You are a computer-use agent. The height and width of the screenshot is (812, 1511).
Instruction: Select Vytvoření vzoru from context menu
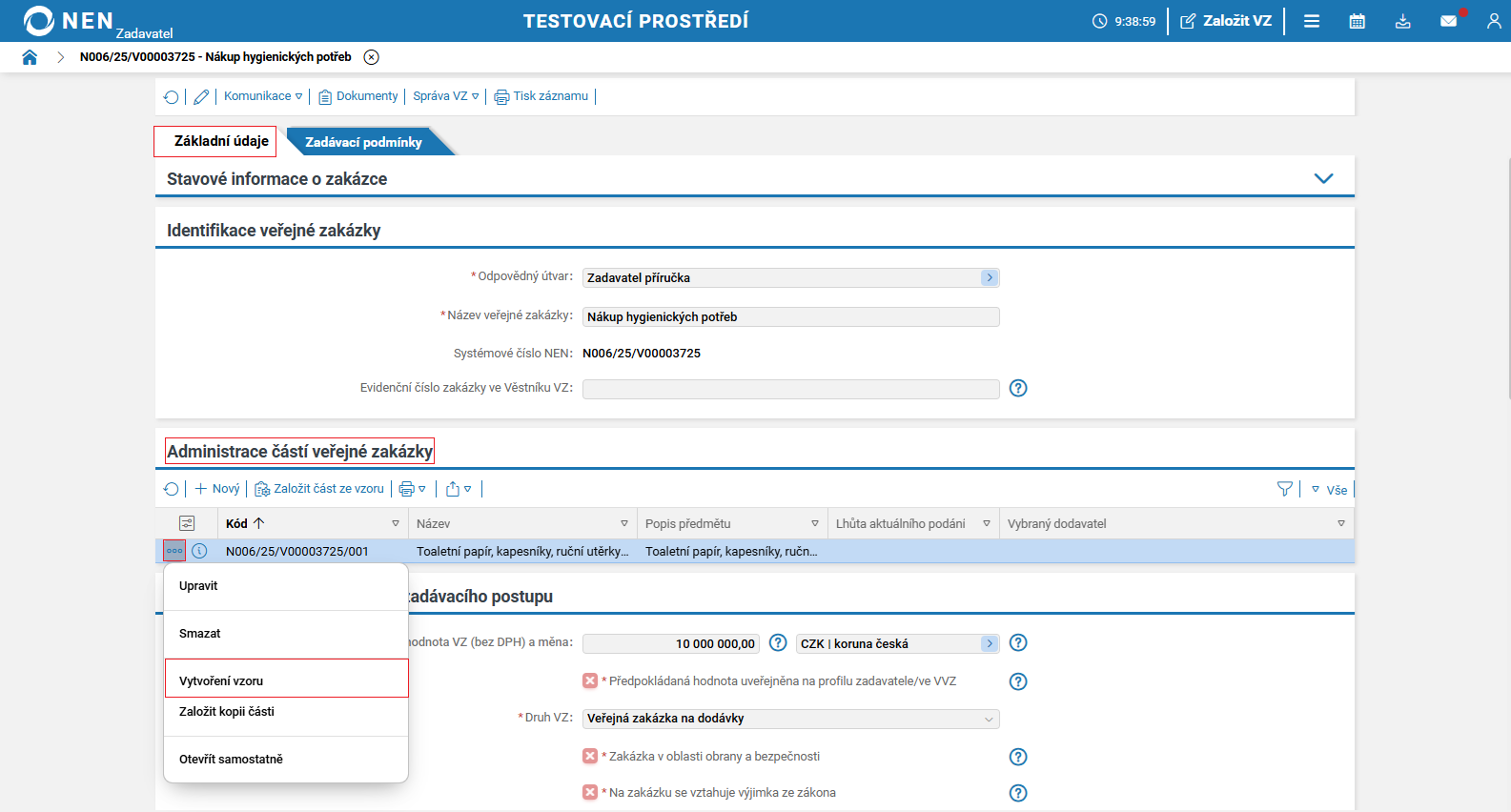[x=221, y=680]
